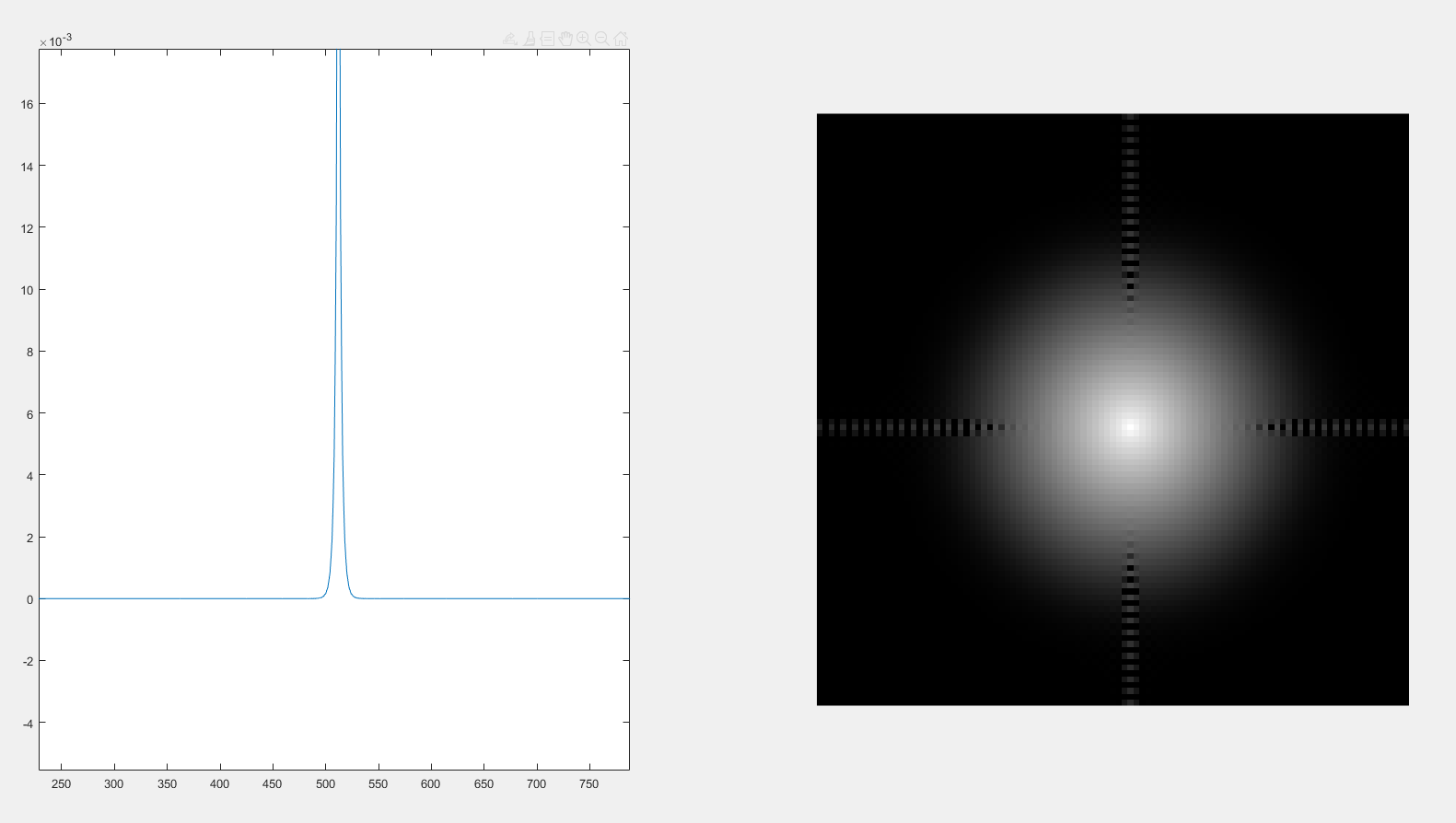Image resolution: width=1456 pixels, height=823 pixels.
Task: Click x-axis tick label 300
Action: (x=114, y=784)
